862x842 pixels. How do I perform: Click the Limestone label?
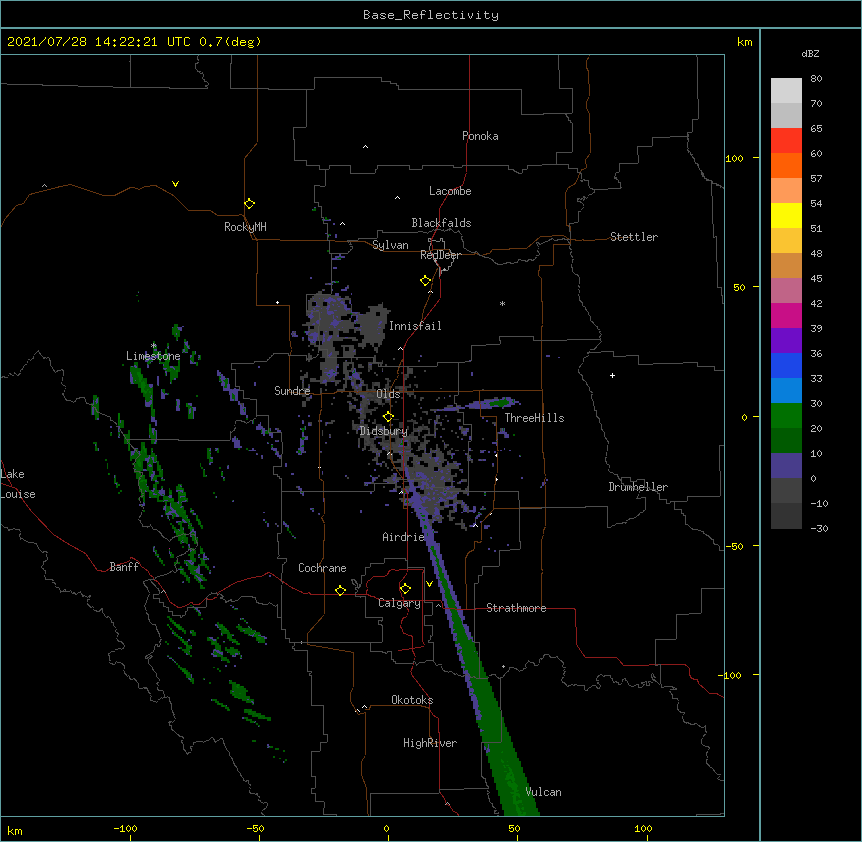(153, 356)
